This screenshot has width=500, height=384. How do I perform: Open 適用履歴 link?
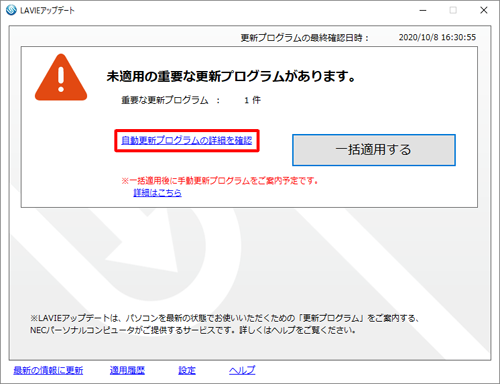point(127,370)
